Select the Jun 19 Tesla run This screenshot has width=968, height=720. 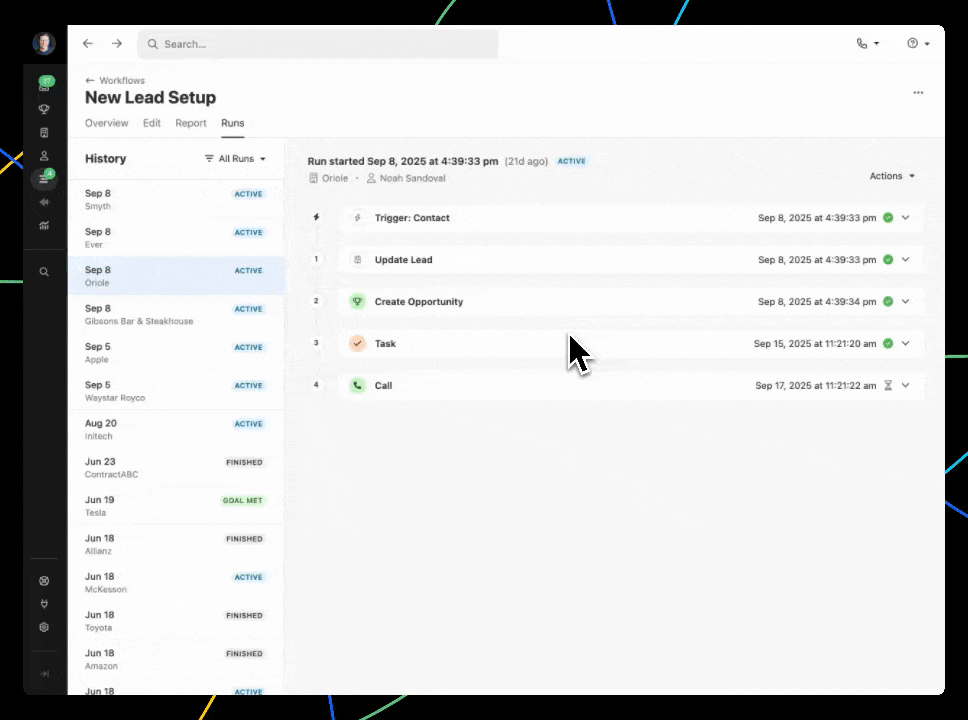tap(176, 505)
